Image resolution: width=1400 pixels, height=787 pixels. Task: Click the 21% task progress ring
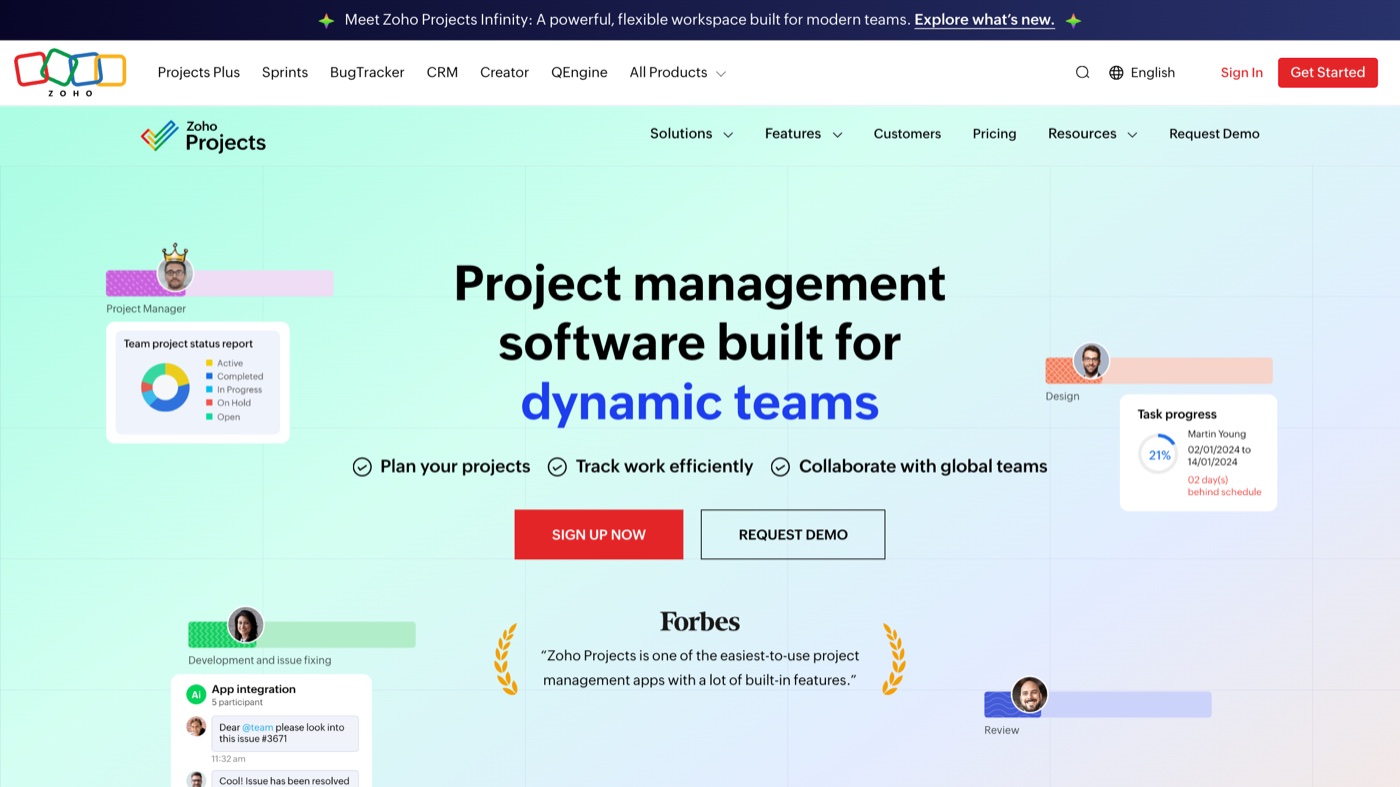click(1159, 455)
